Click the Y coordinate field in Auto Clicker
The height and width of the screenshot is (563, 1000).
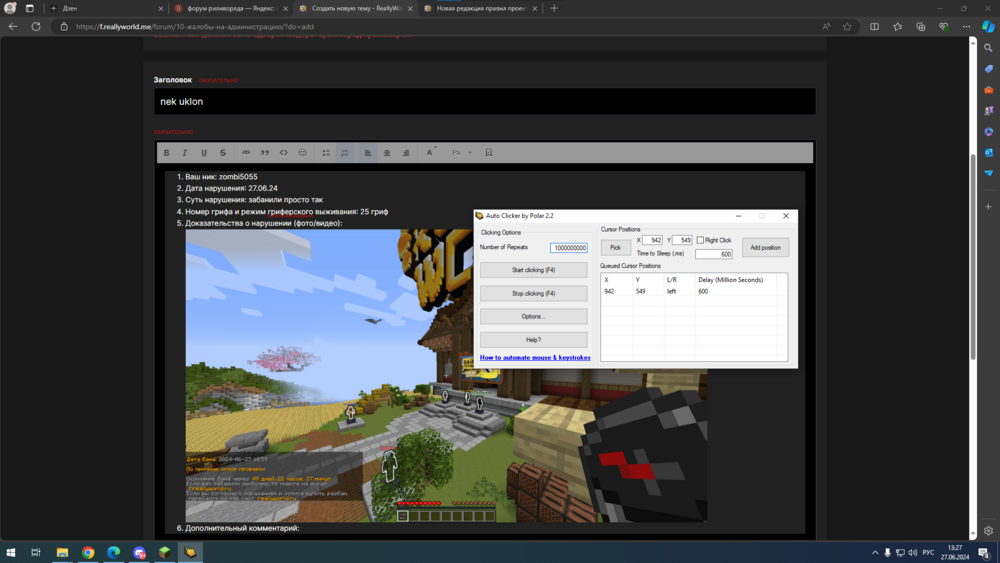682,240
